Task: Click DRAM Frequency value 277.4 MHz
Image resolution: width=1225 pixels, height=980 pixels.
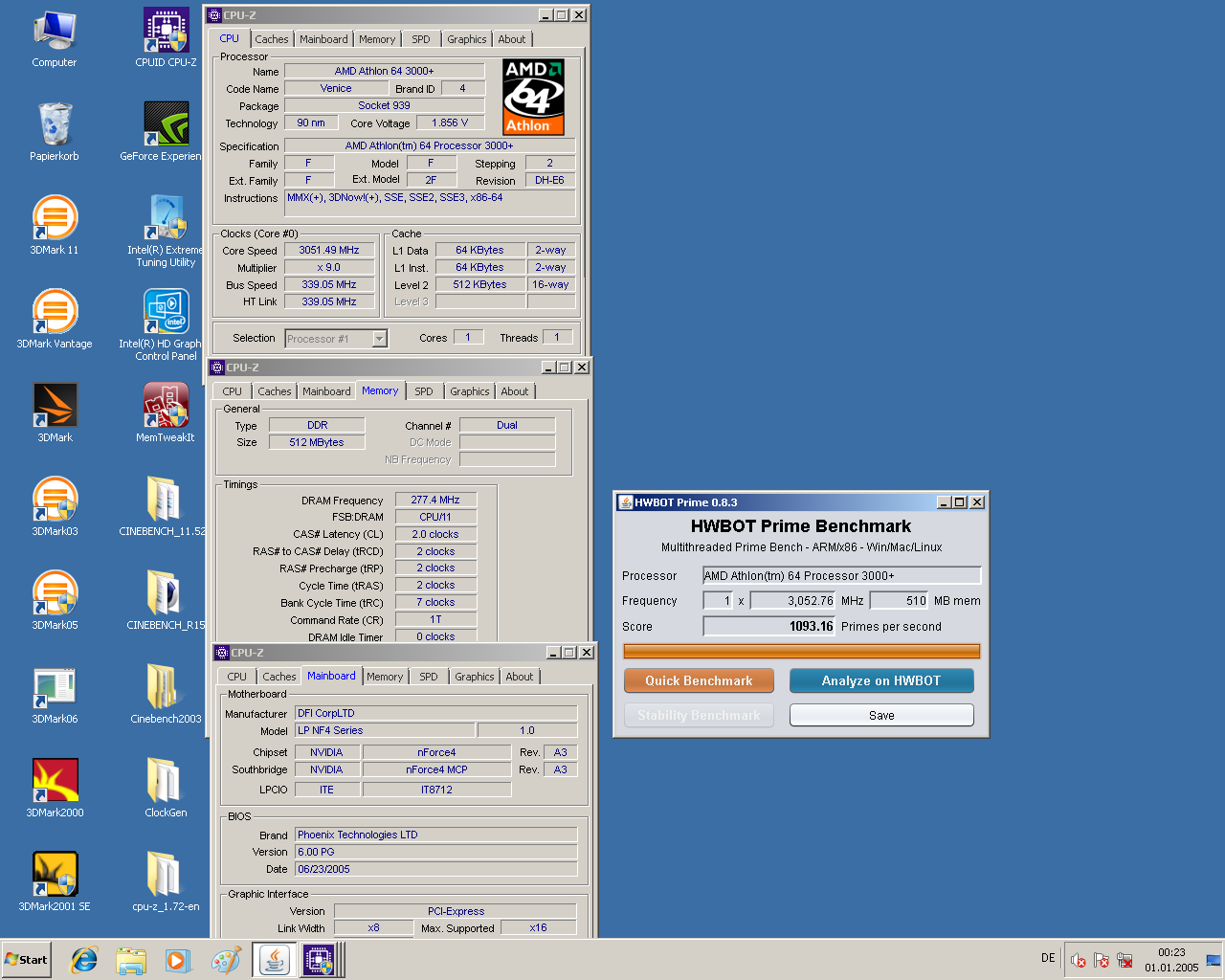Action: pos(435,500)
